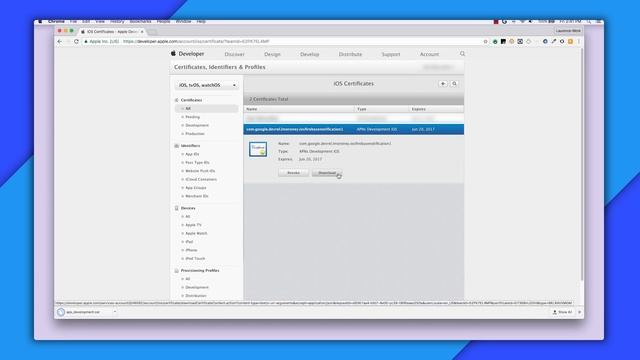The height and width of the screenshot is (360, 640).
Task: Go to Develop in Developer navigation
Action: [x=309, y=54]
